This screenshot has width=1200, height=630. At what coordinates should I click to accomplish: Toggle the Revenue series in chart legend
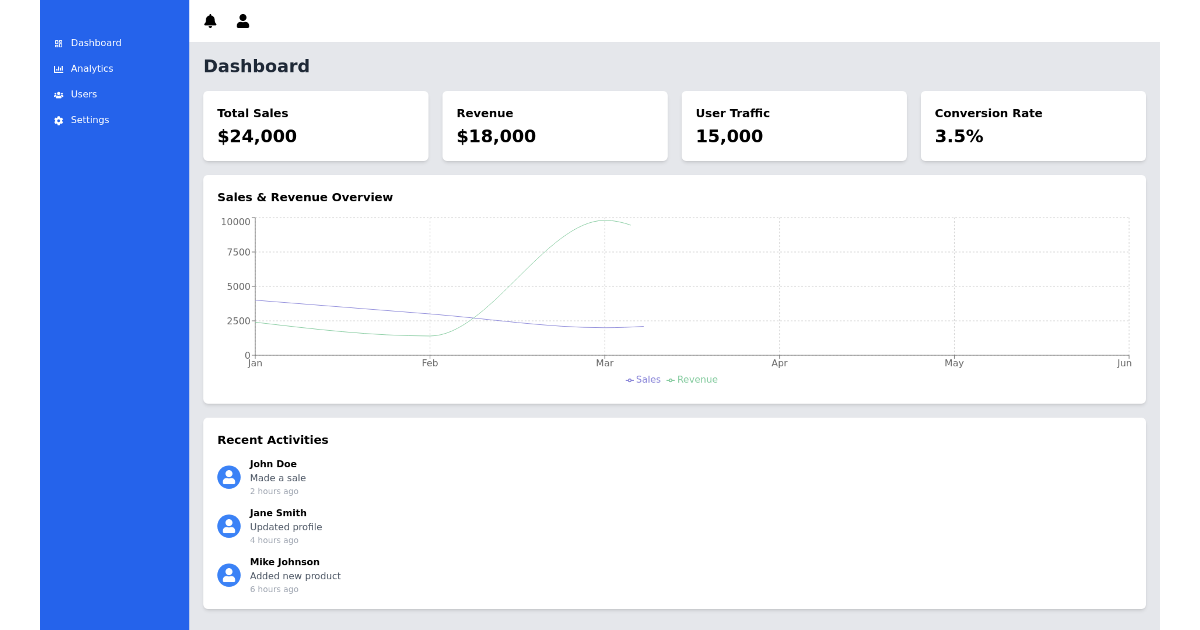point(693,380)
